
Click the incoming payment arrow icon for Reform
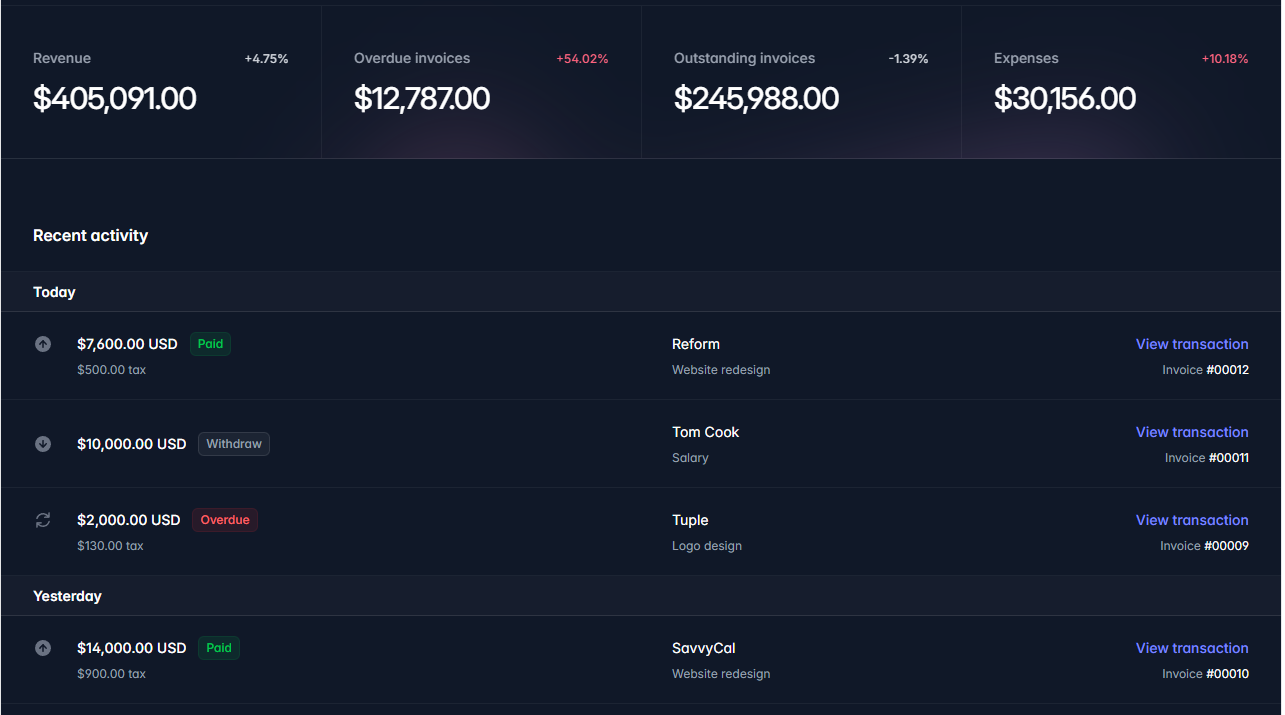tap(42, 344)
